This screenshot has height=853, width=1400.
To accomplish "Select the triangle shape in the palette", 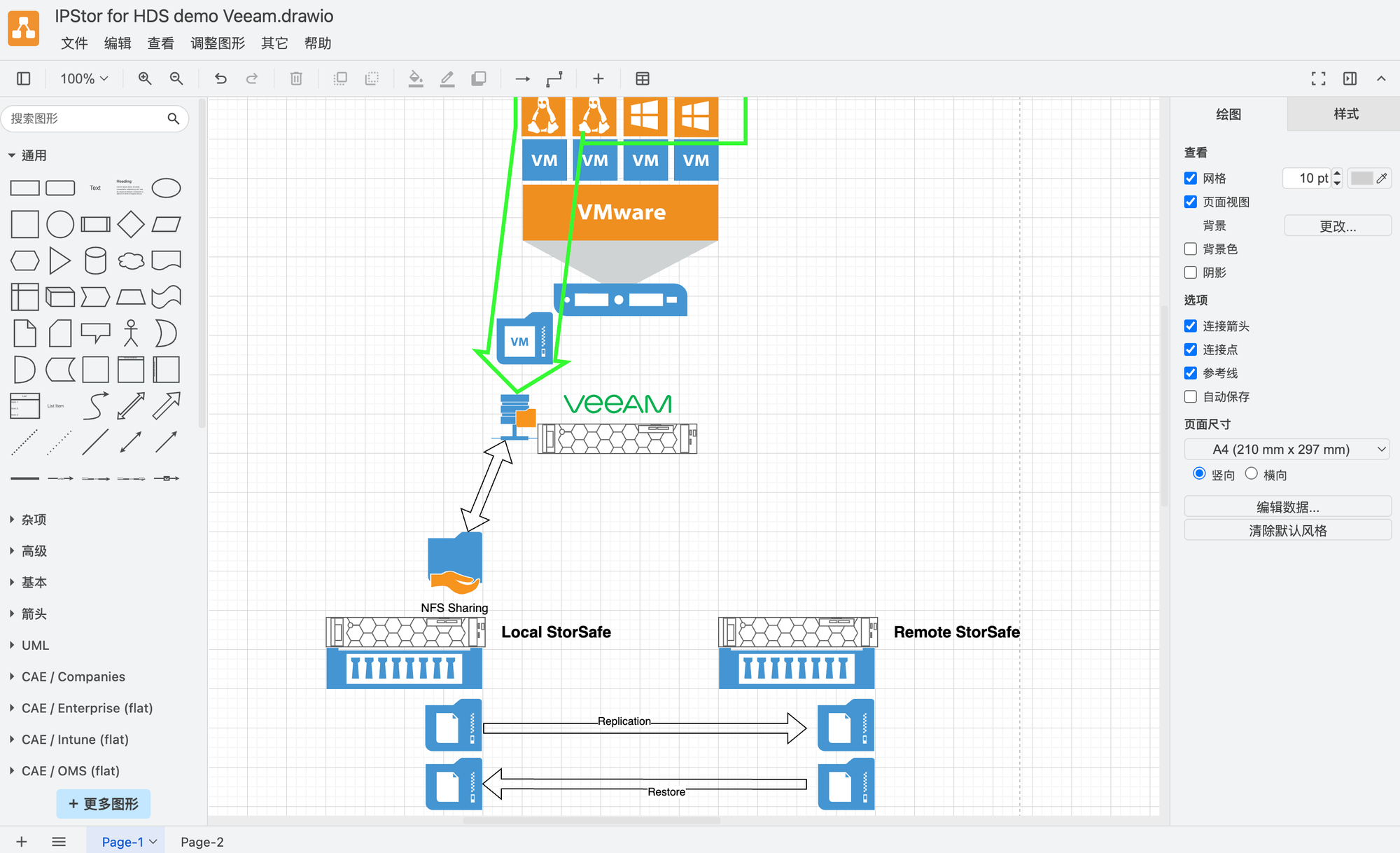I will [60, 261].
